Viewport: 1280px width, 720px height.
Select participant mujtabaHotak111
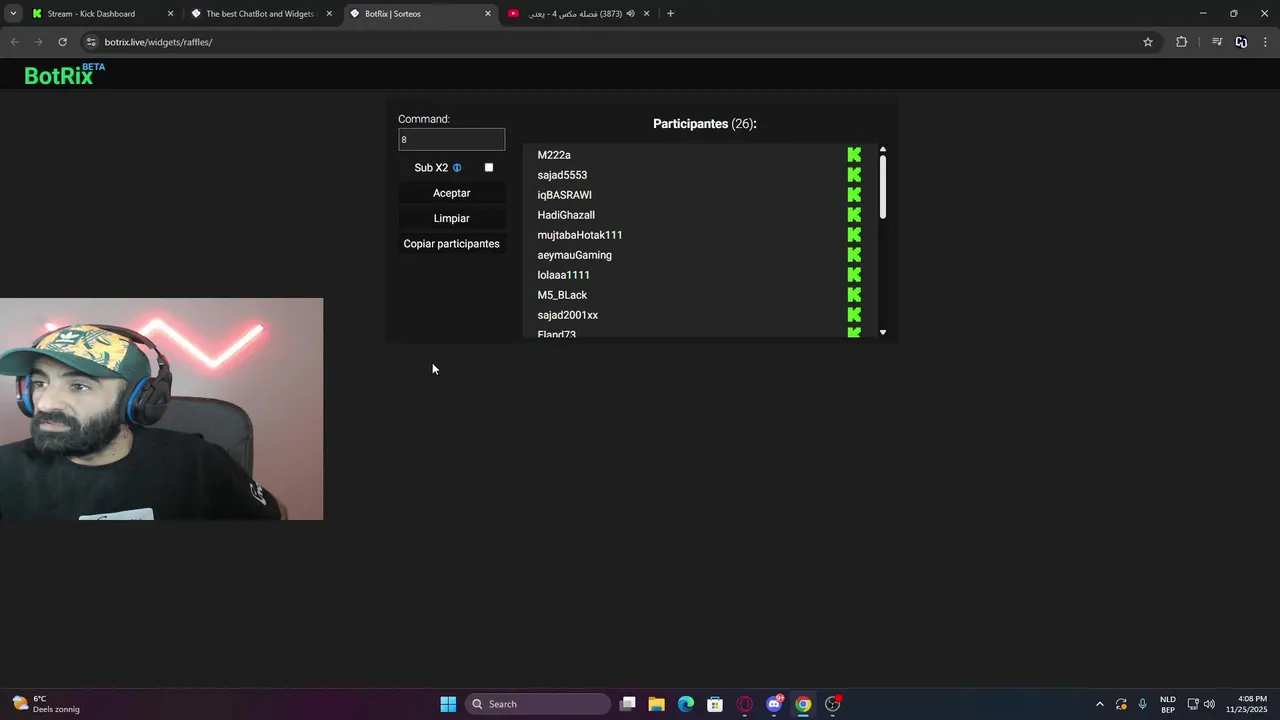click(580, 235)
